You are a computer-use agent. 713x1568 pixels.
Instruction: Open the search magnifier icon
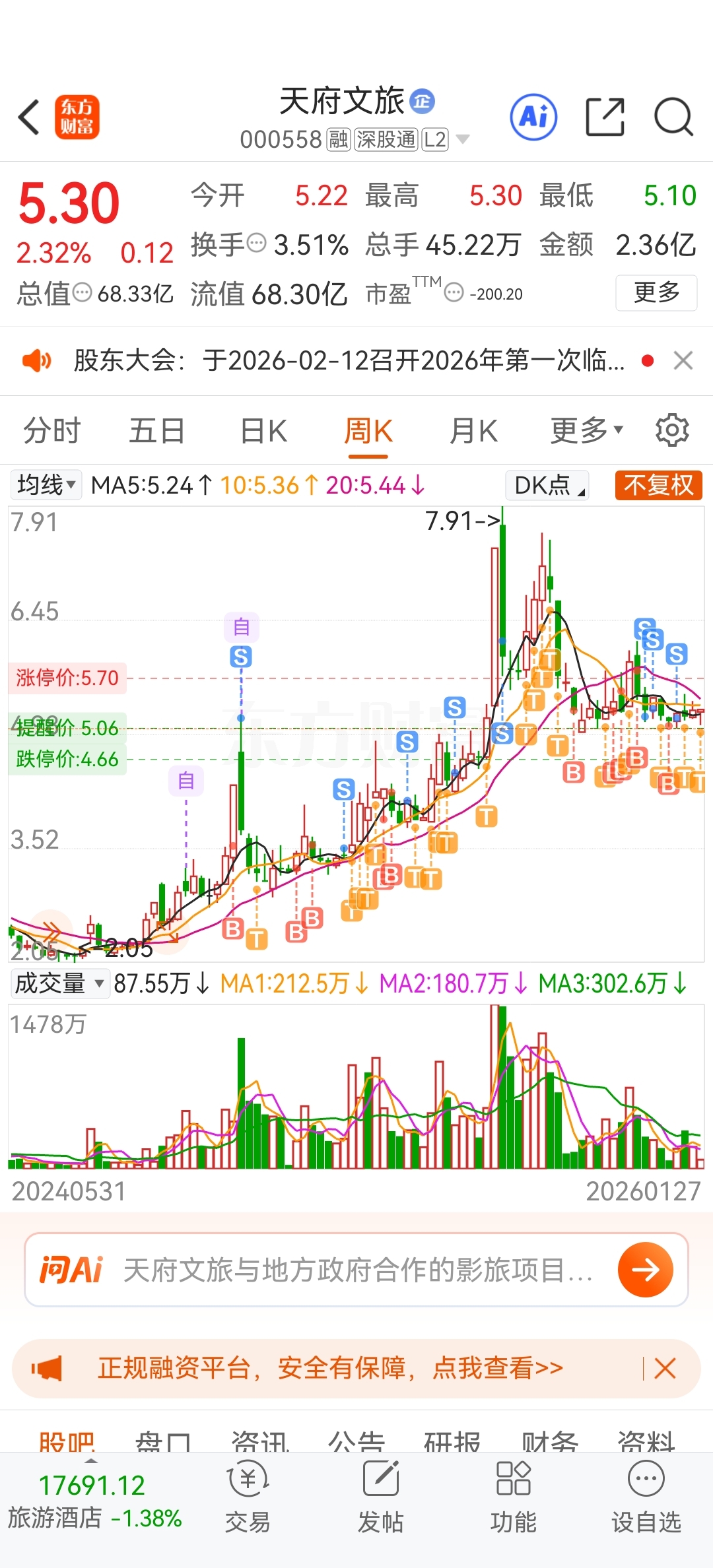click(x=673, y=117)
